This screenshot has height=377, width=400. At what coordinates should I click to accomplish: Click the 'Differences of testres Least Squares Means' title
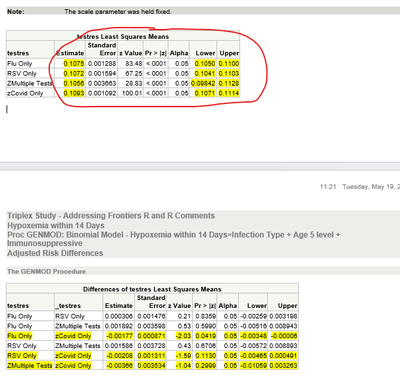(x=152, y=289)
